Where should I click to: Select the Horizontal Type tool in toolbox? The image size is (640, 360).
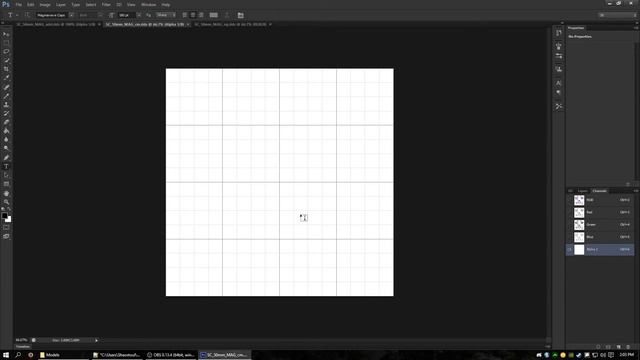click(6, 167)
